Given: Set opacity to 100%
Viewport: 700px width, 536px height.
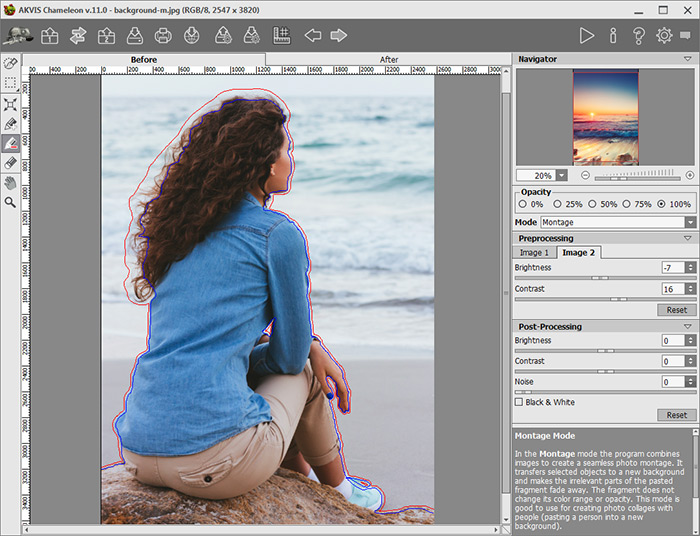Looking at the screenshot, I should [x=661, y=204].
